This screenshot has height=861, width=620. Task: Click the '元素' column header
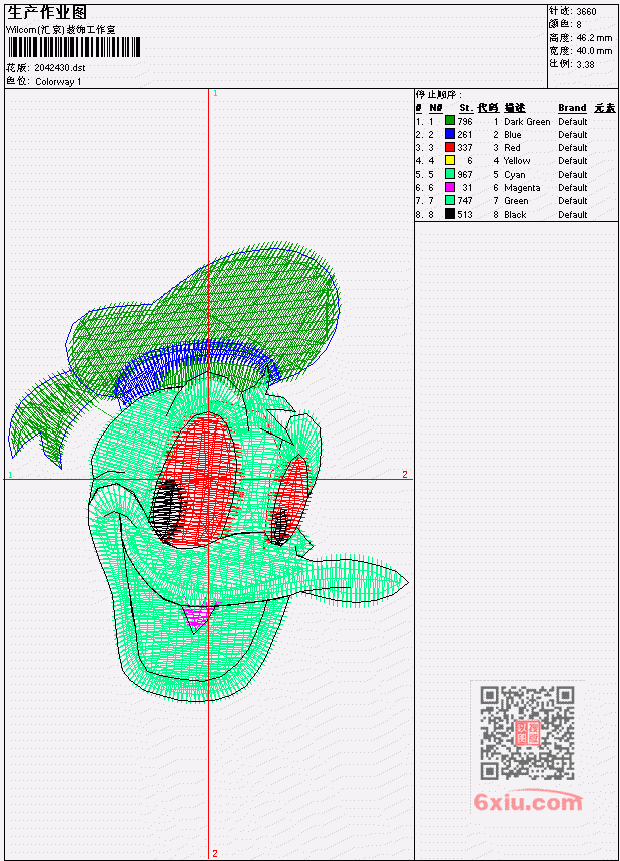[x=605, y=108]
